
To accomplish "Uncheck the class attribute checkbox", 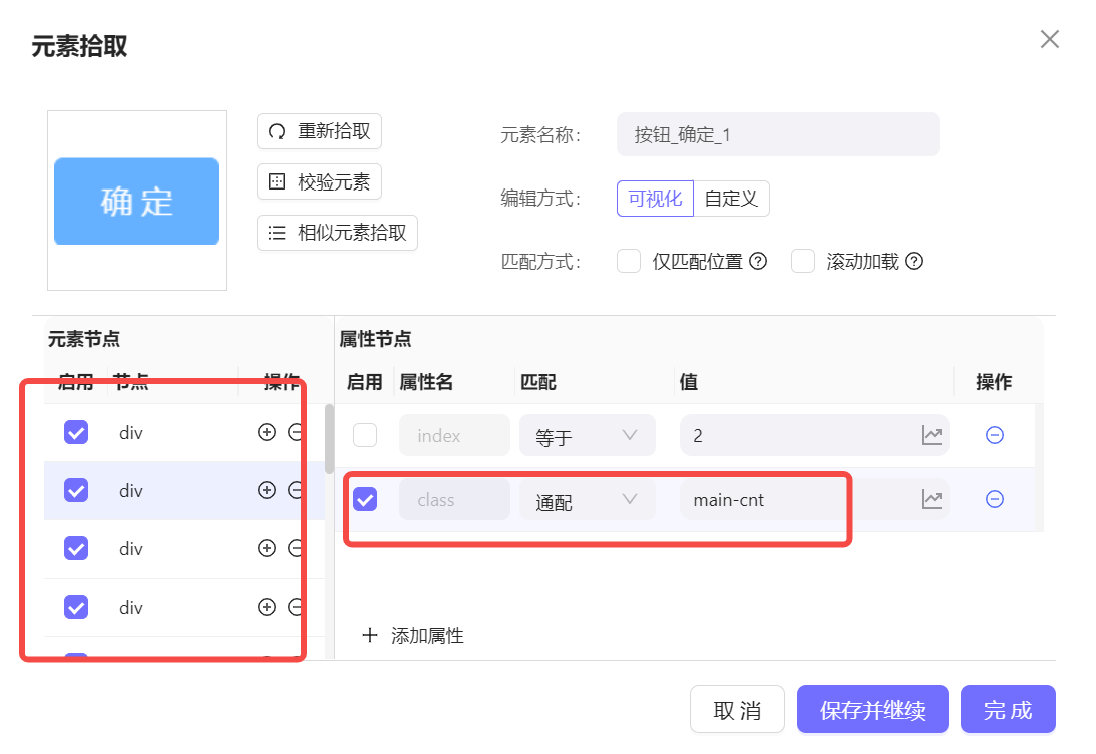I will (364, 499).
